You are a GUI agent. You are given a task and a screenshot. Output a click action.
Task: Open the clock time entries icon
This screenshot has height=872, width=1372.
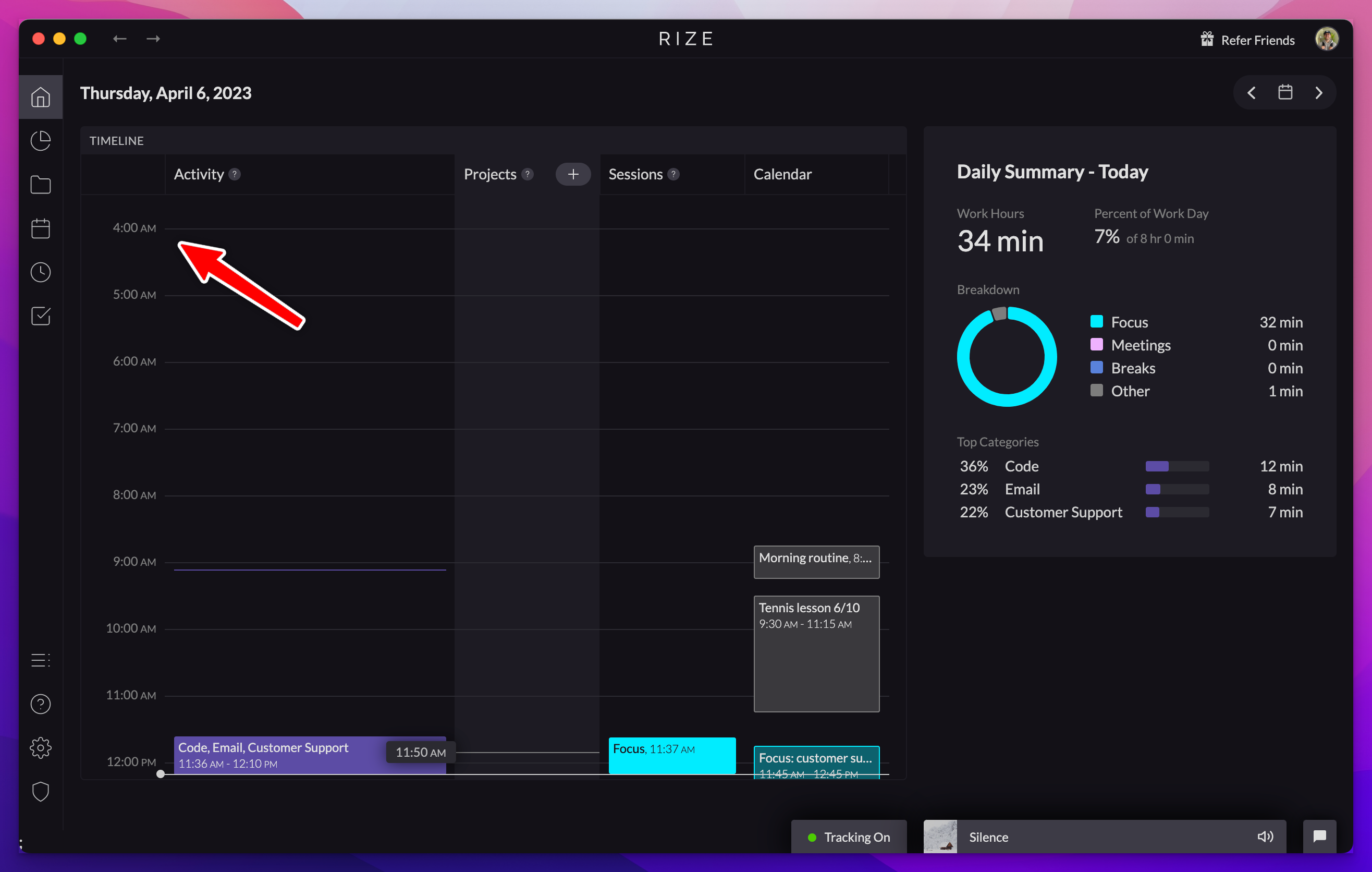click(41, 272)
